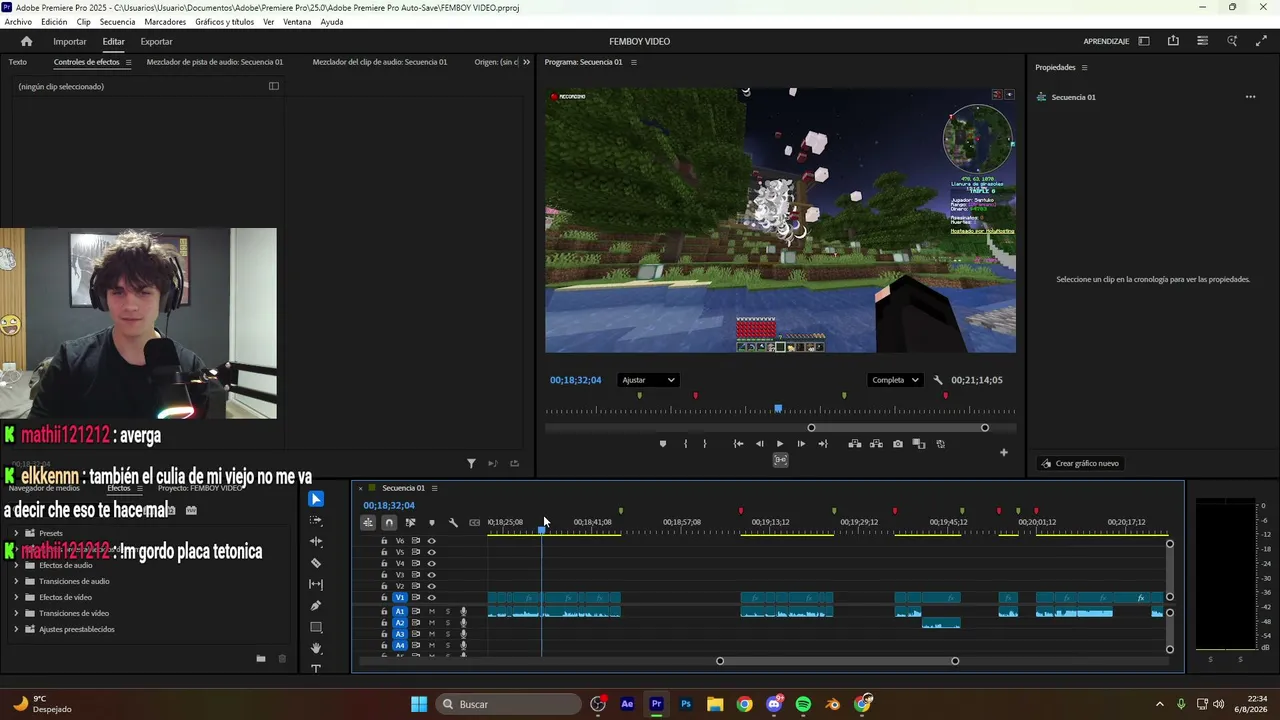The height and width of the screenshot is (720, 1280).
Task: Solo audio track A2
Action: 448,623
